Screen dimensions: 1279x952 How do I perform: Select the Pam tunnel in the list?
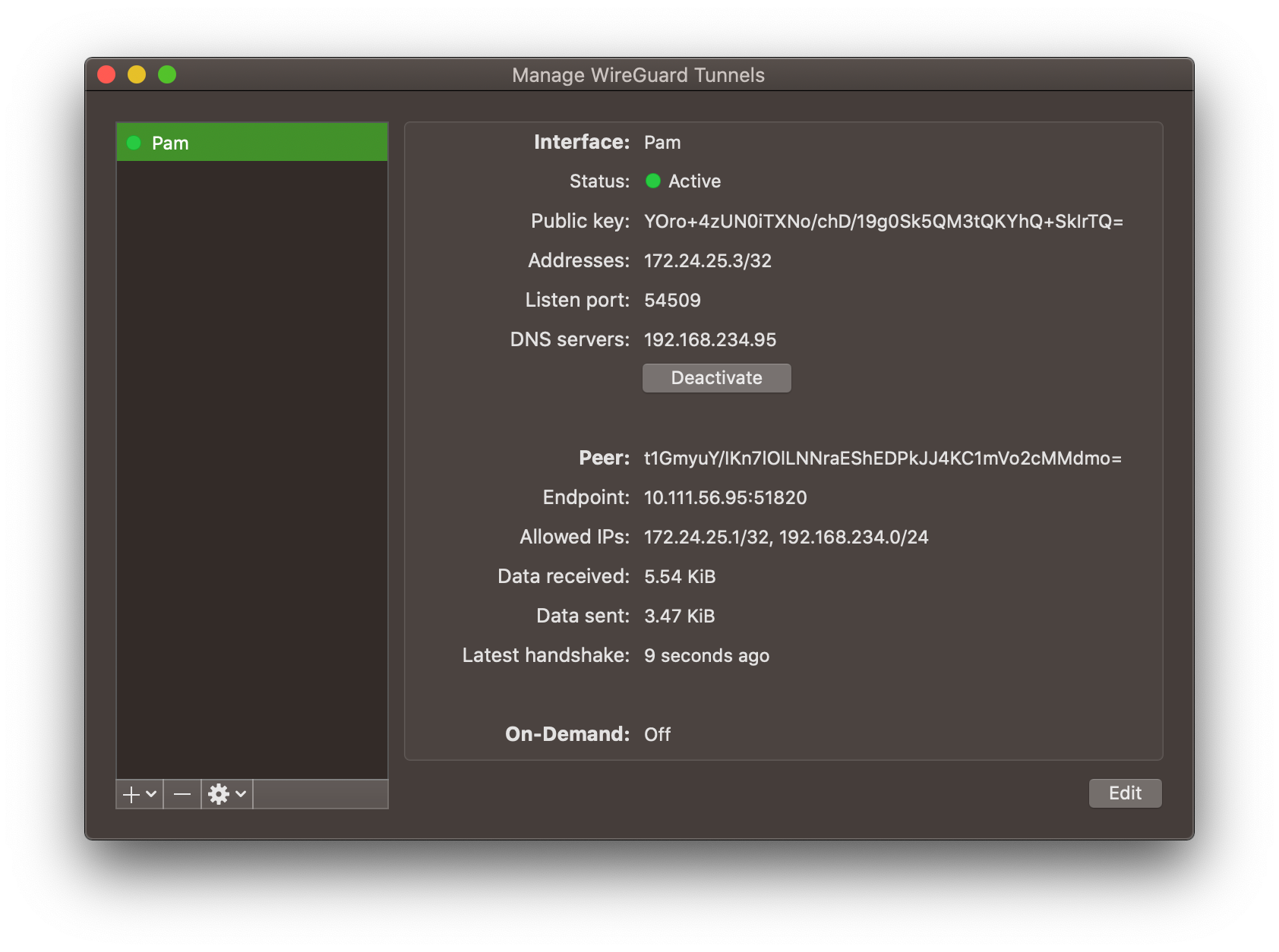251,143
